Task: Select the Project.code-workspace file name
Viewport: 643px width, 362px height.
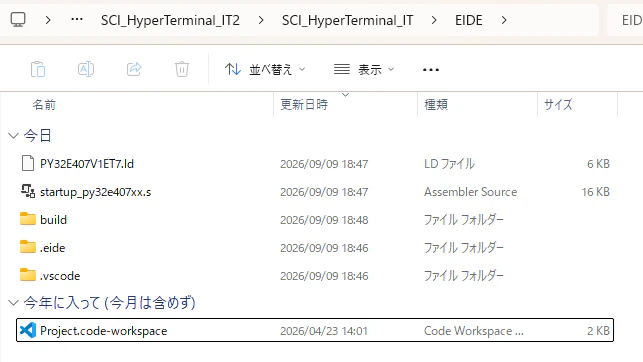Action: click(104, 331)
